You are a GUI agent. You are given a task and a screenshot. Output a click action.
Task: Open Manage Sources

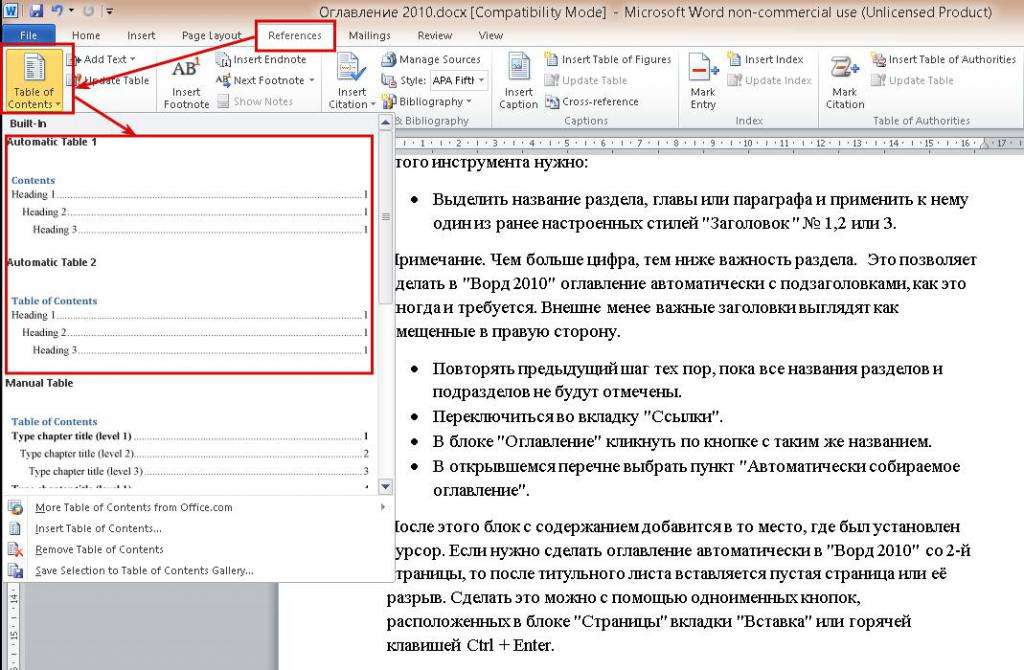tap(431, 59)
